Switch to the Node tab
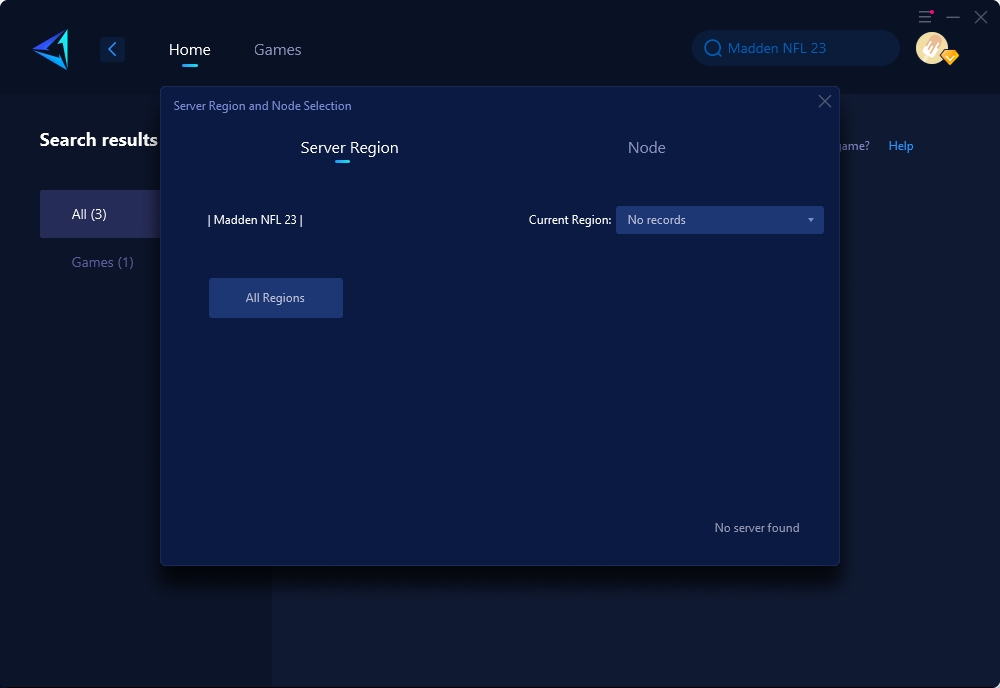The image size is (1000, 688). pos(646,147)
